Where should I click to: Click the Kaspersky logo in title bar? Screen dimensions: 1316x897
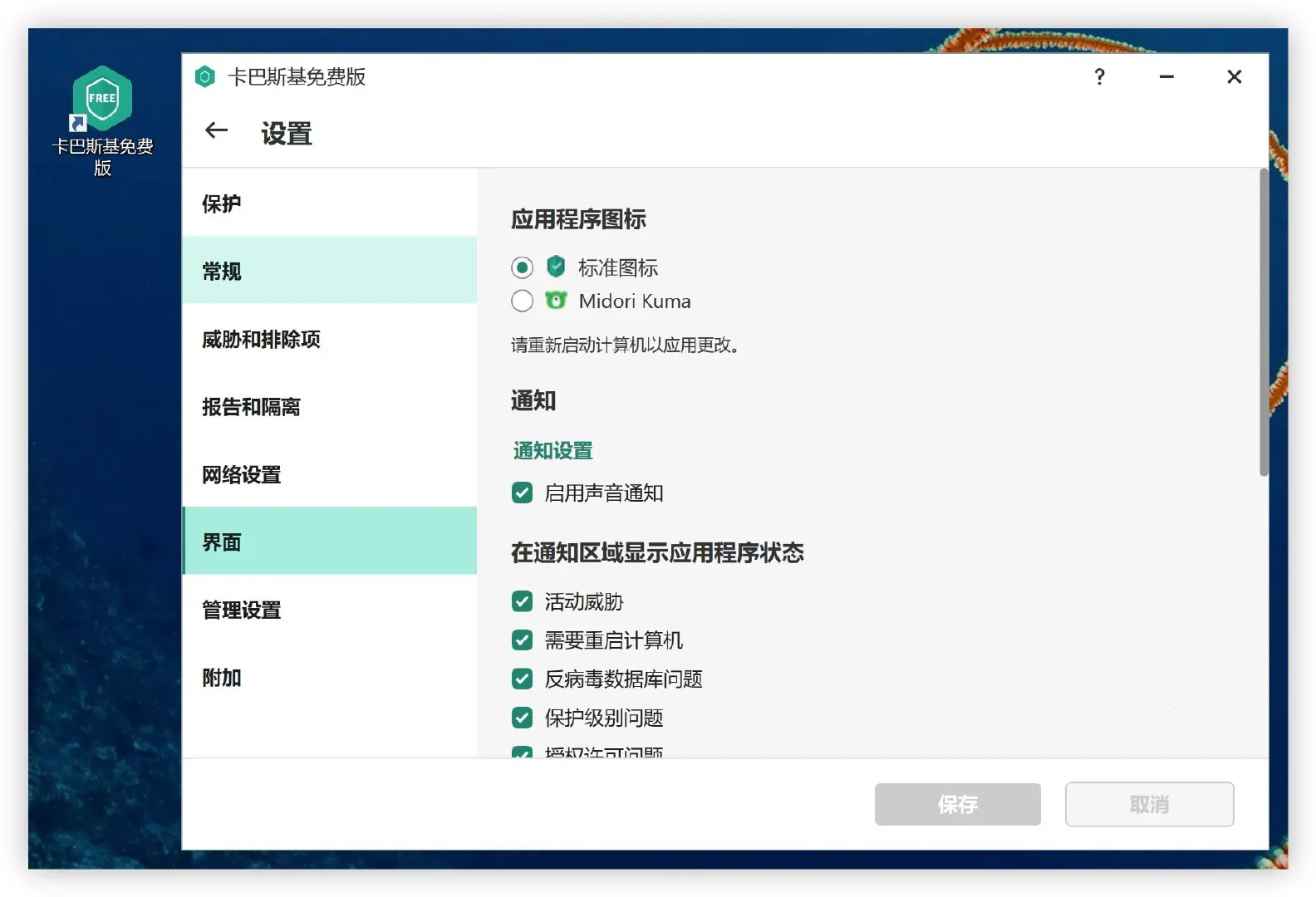pos(205,77)
